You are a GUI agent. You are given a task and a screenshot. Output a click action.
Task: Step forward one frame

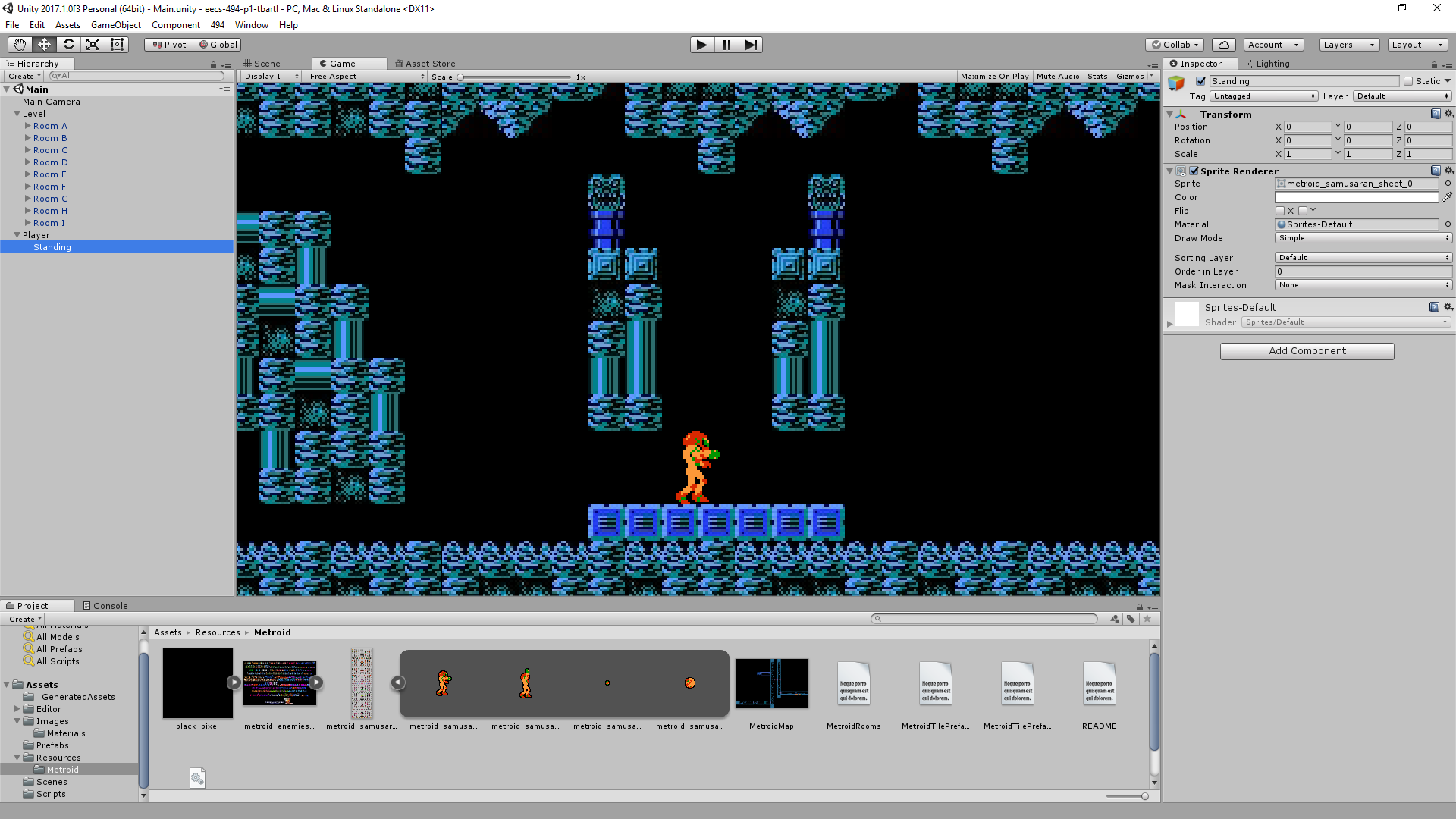751,45
